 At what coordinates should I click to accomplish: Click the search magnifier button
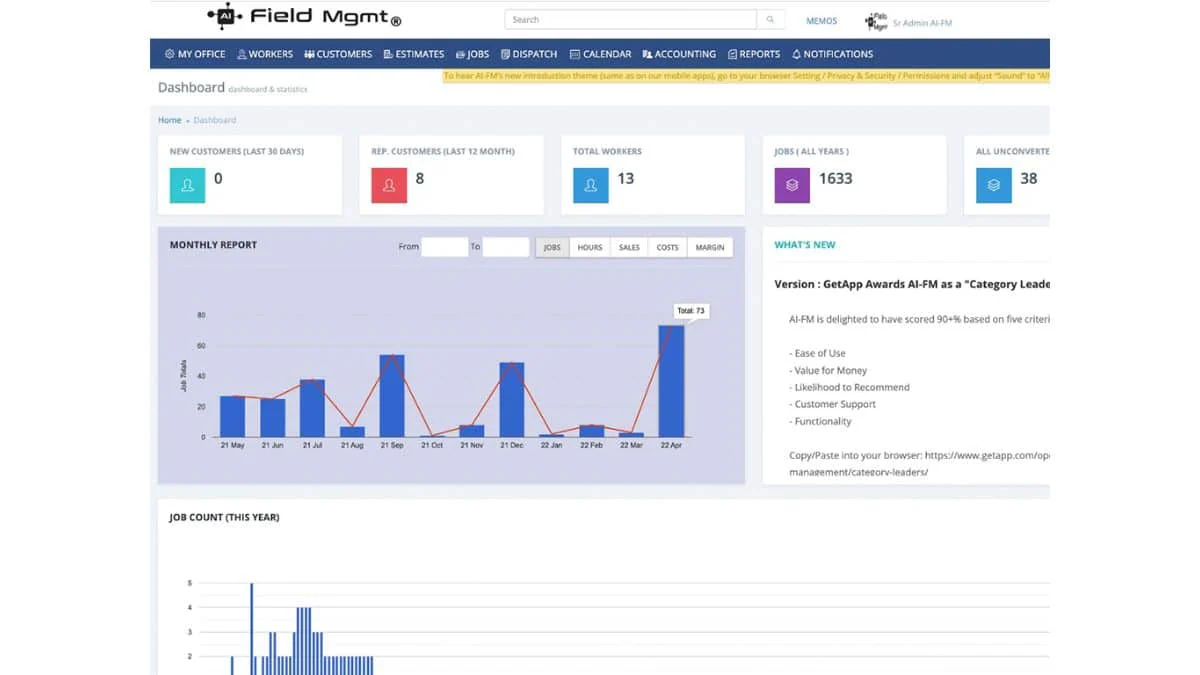[770, 19]
